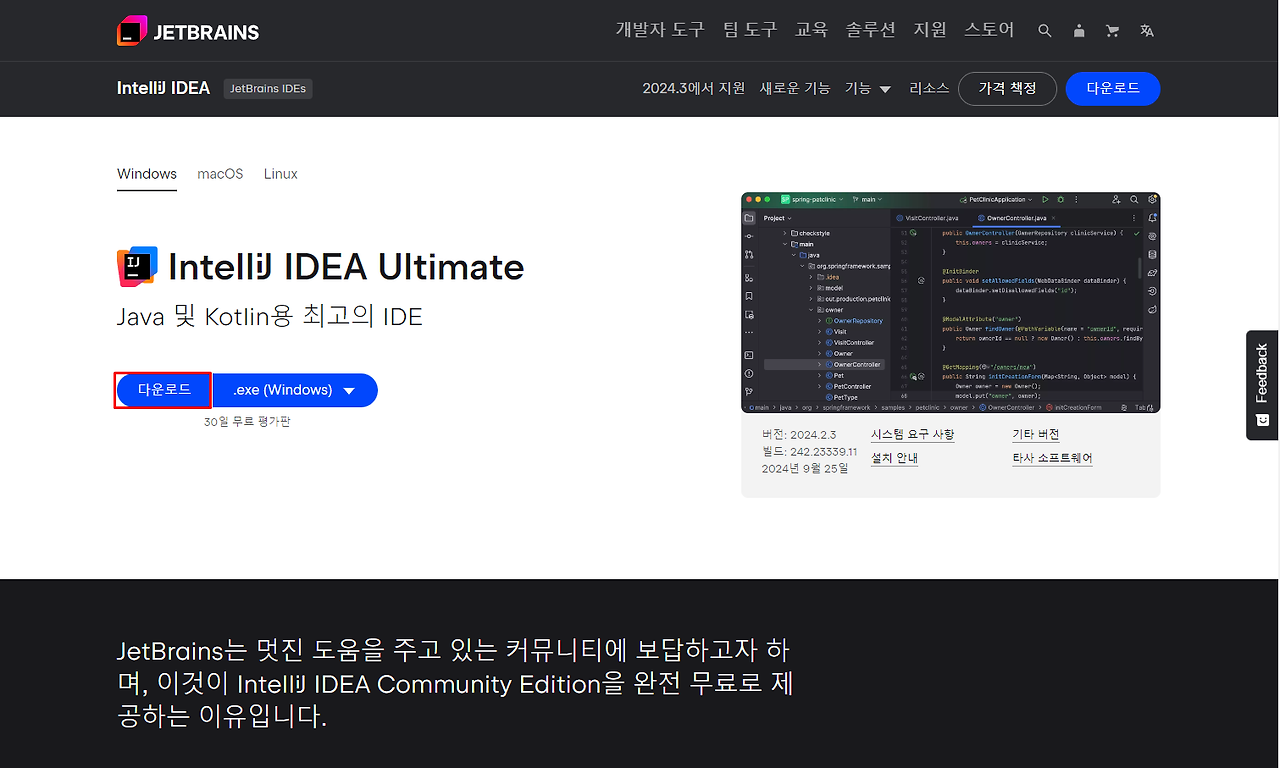The height and width of the screenshot is (768, 1280).
Task: Open the account profile icon
Action: point(1079,31)
